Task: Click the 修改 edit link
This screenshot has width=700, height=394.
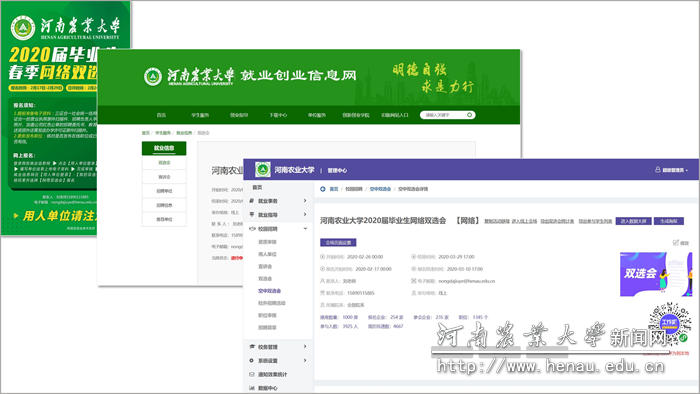Action: click(684, 243)
